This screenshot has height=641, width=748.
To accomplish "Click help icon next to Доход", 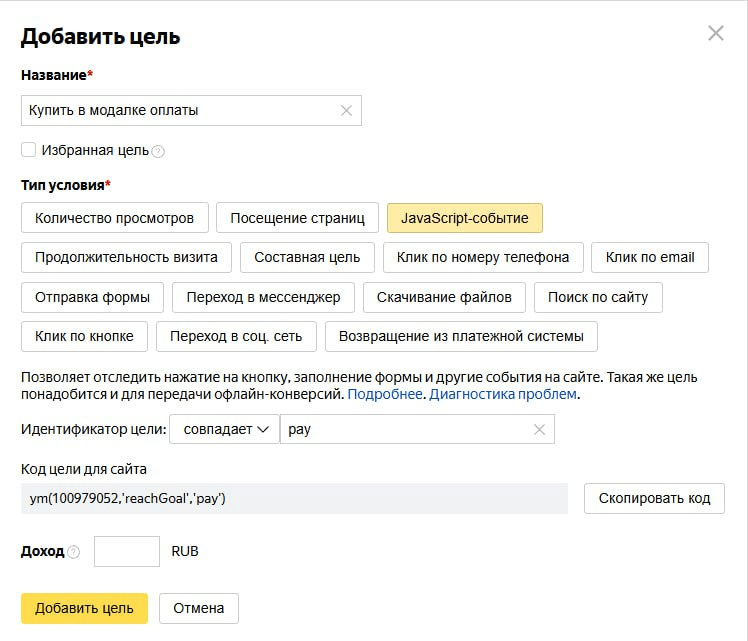I will click(x=74, y=552).
